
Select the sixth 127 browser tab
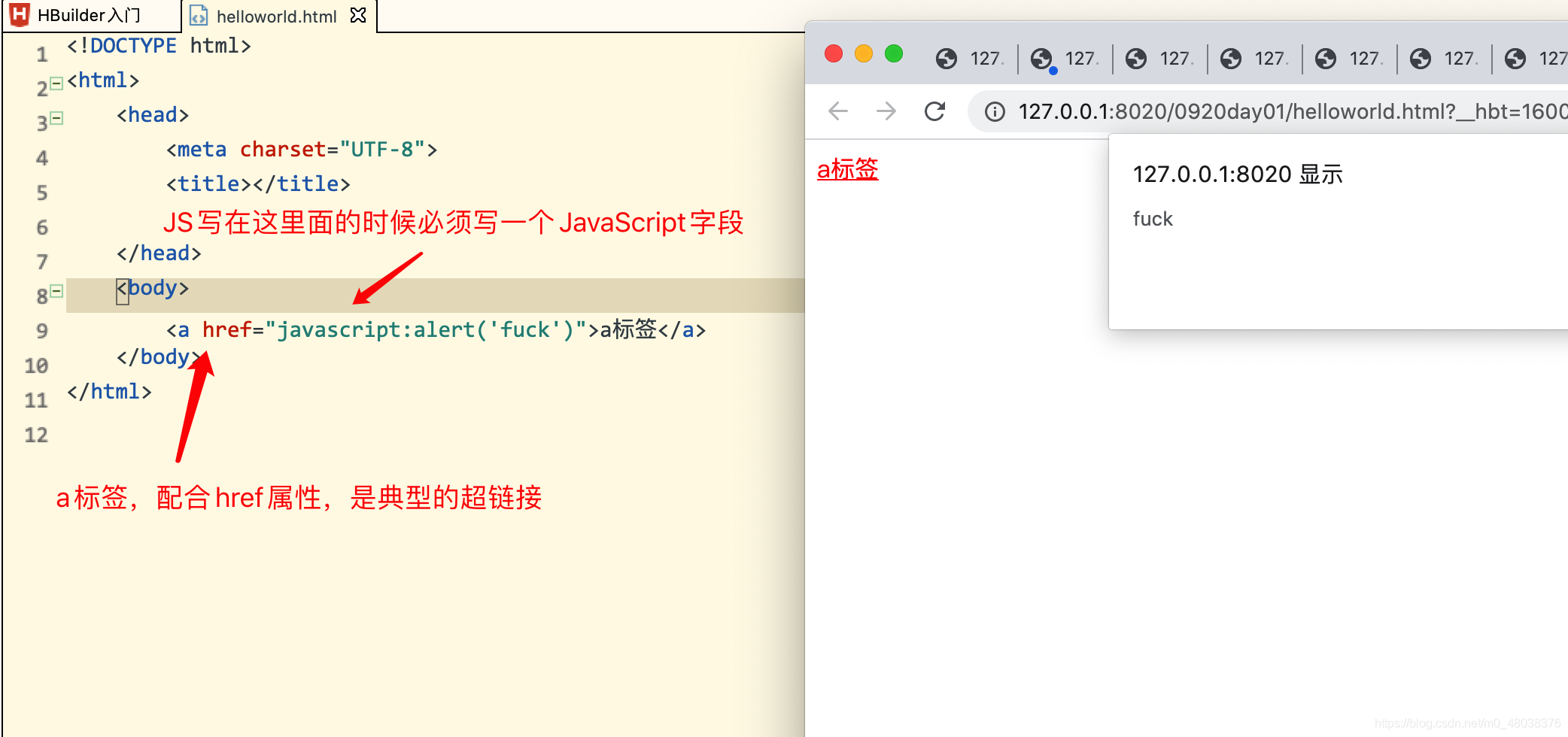tap(1445, 59)
